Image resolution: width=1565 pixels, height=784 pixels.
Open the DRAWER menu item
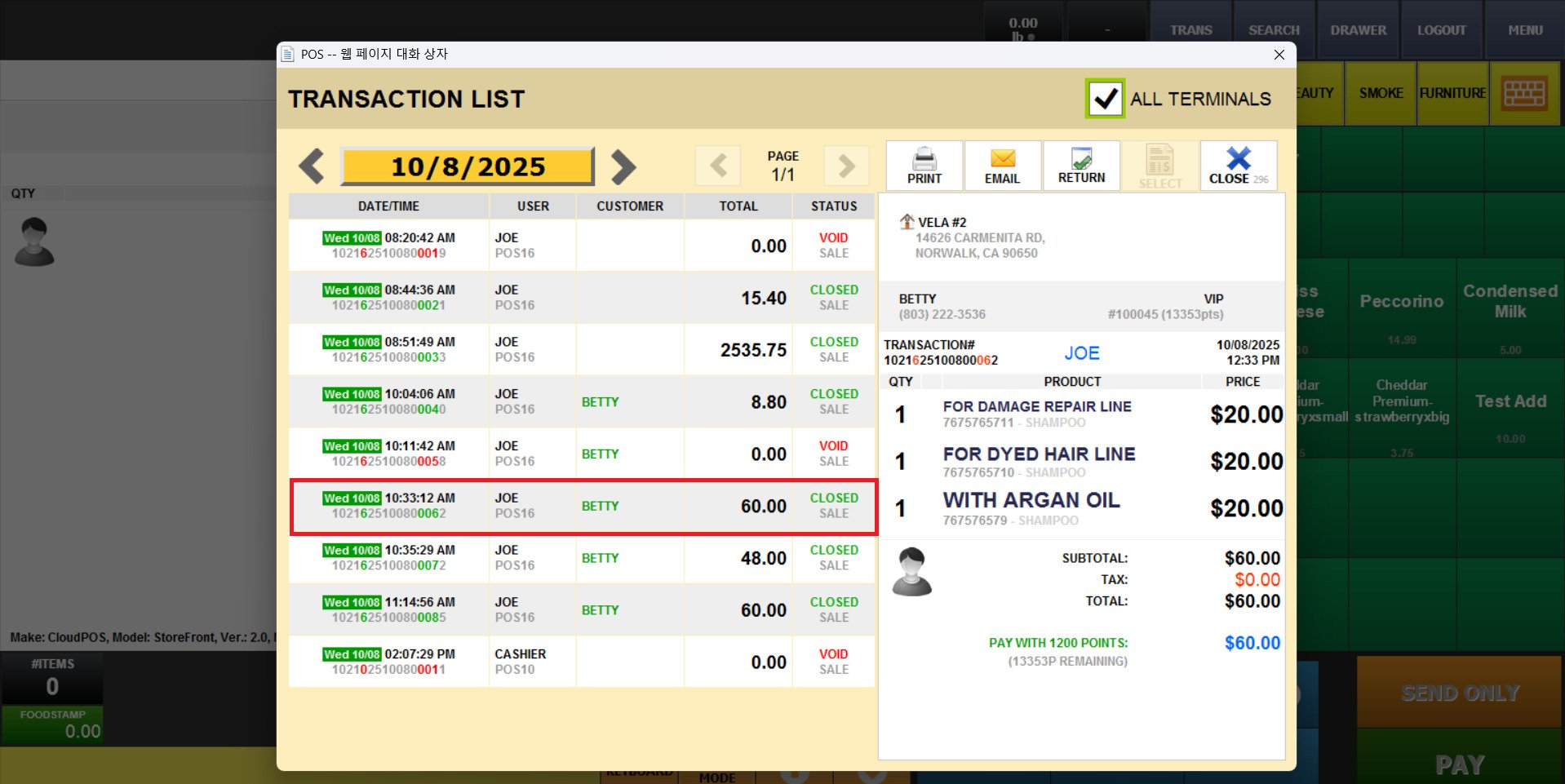click(x=1358, y=30)
